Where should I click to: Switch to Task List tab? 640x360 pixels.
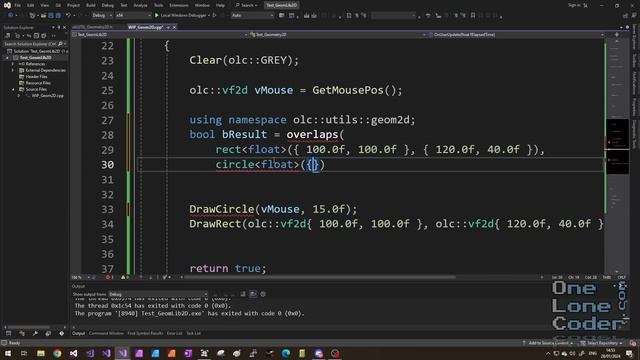tap(193, 333)
